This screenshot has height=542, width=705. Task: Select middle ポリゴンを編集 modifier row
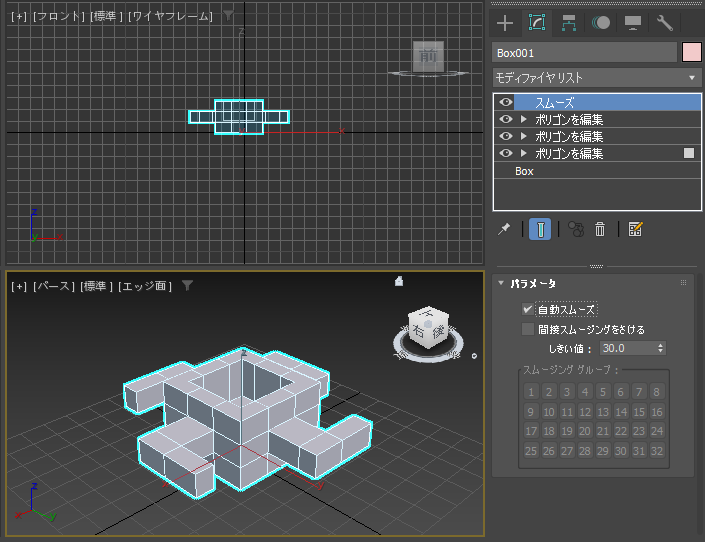click(597, 136)
